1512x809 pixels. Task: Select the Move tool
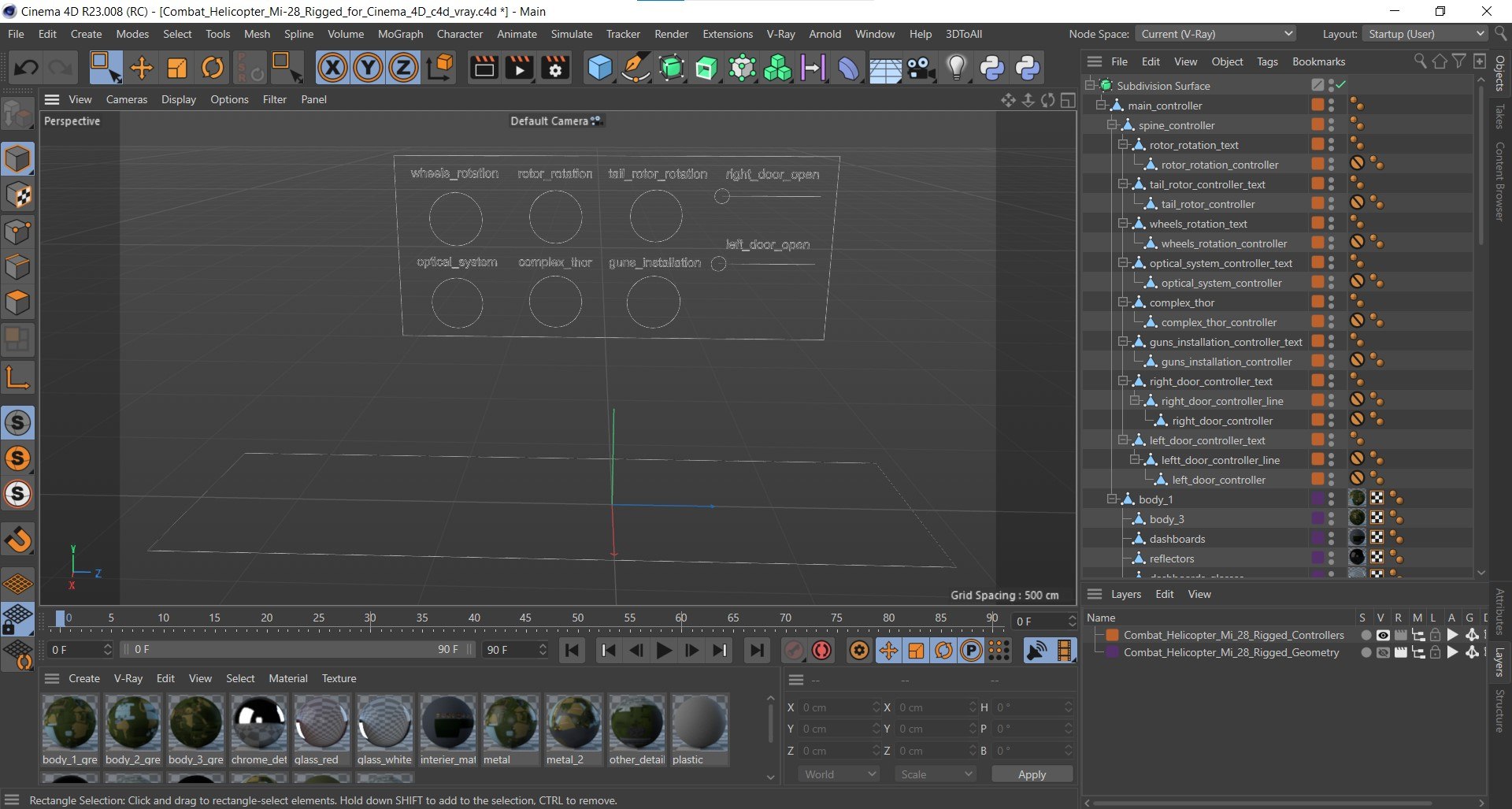coord(142,68)
